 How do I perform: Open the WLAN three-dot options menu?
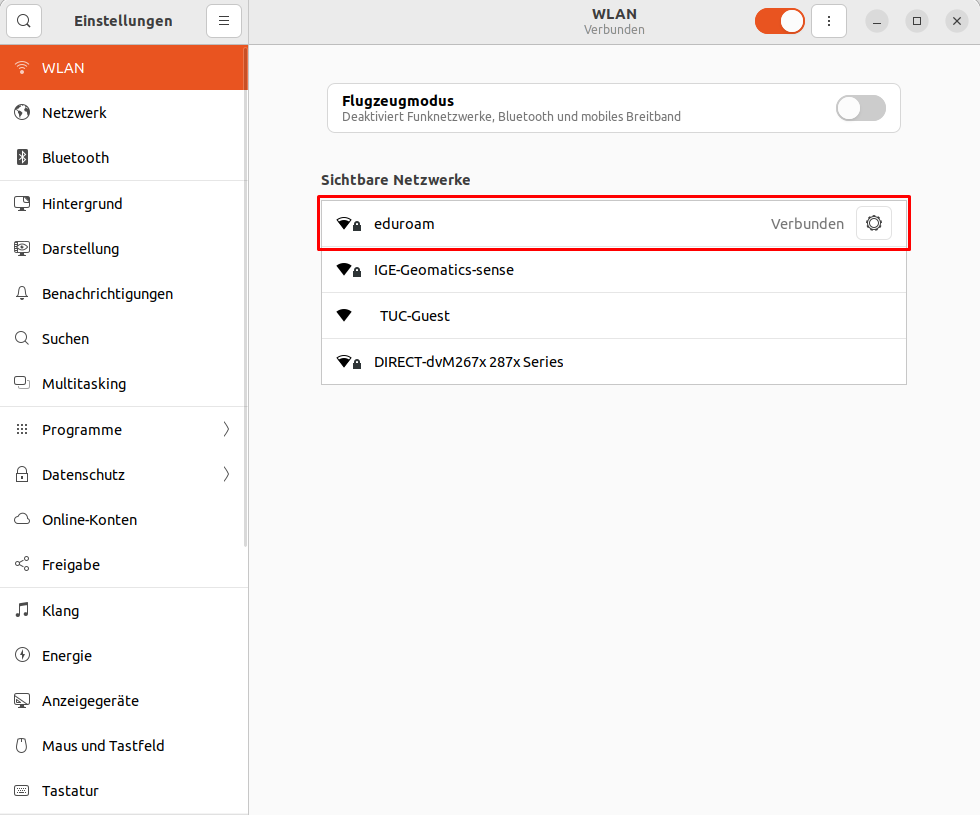point(829,21)
